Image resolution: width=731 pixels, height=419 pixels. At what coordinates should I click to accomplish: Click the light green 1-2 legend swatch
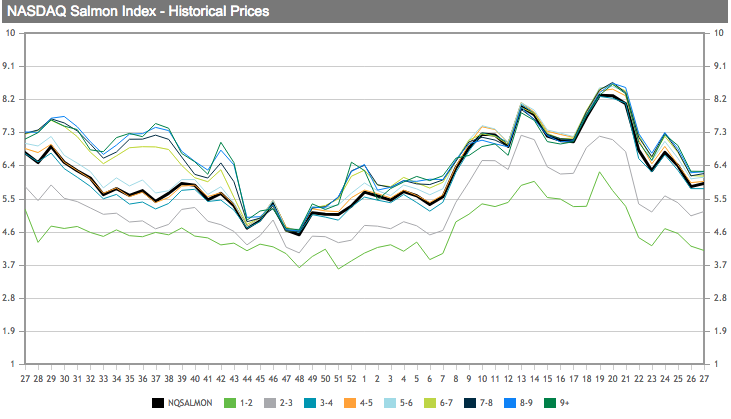230,403
